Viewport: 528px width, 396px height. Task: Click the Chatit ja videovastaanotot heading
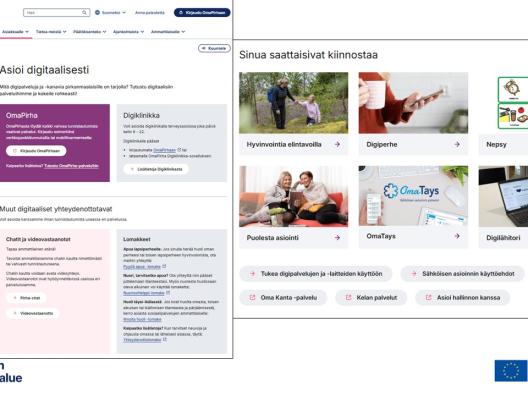click(x=38, y=239)
